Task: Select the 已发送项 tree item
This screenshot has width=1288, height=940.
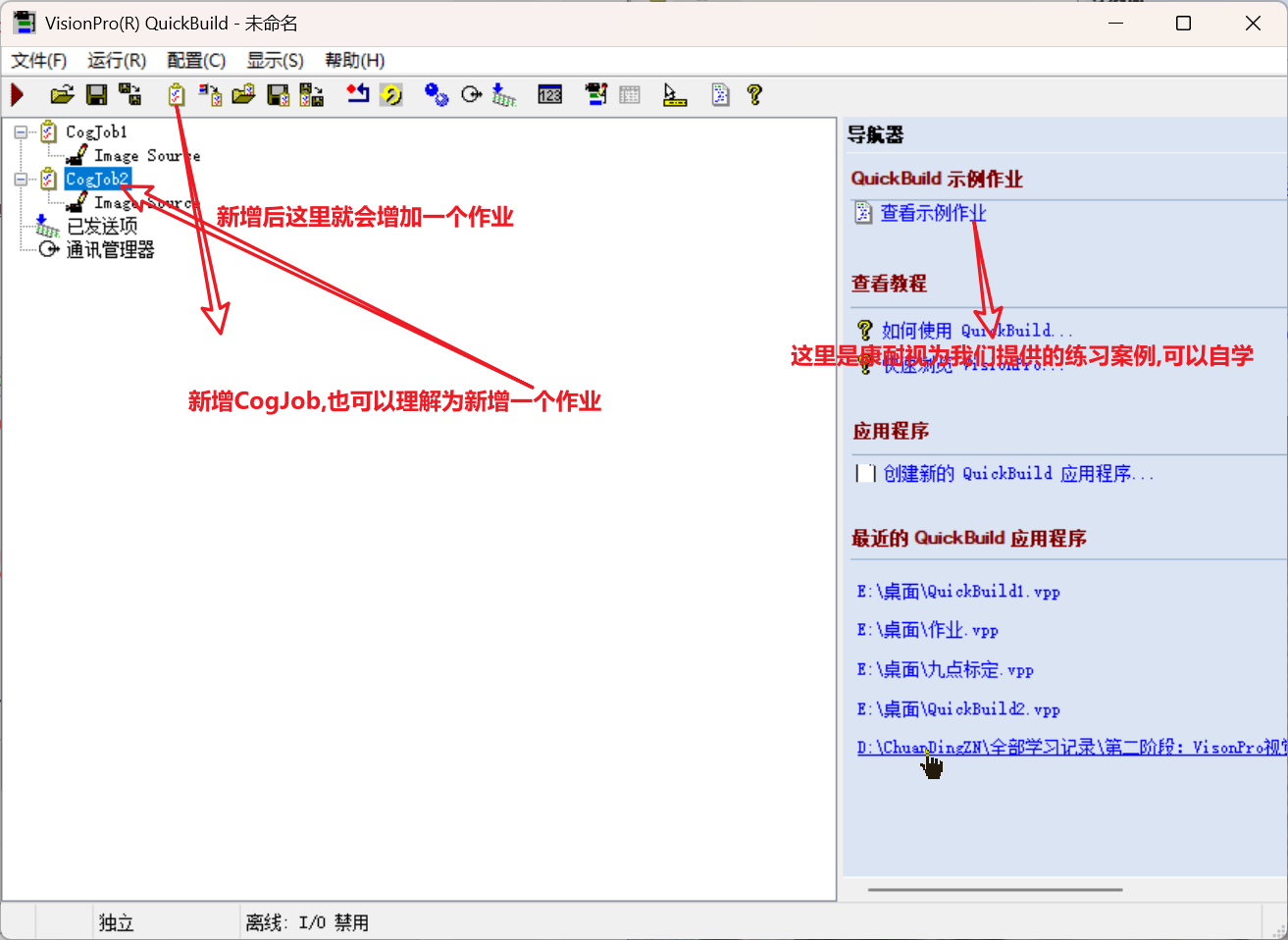Action: coord(102,227)
